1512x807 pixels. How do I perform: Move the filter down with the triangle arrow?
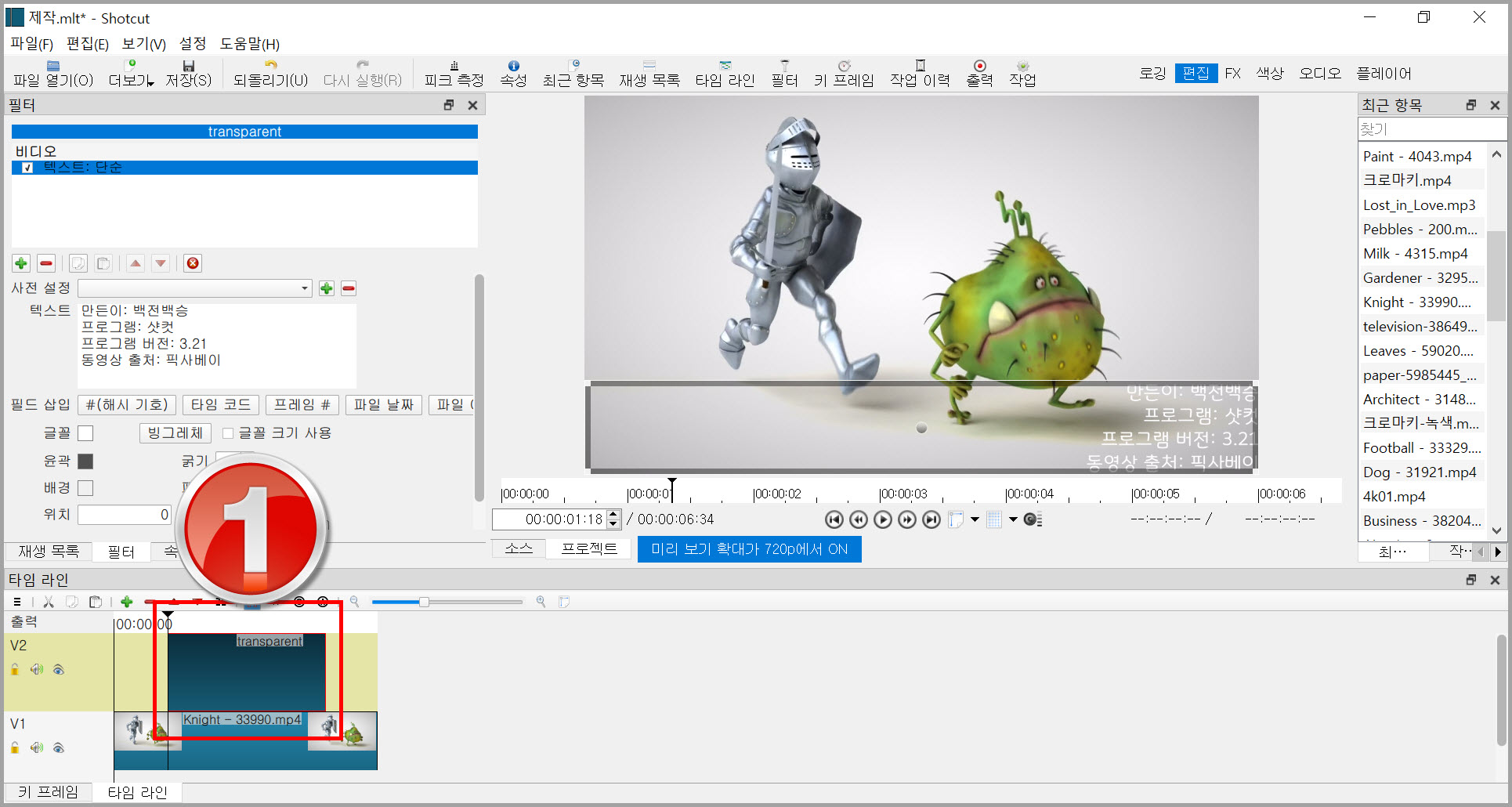pyautogui.click(x=161, y=263)
